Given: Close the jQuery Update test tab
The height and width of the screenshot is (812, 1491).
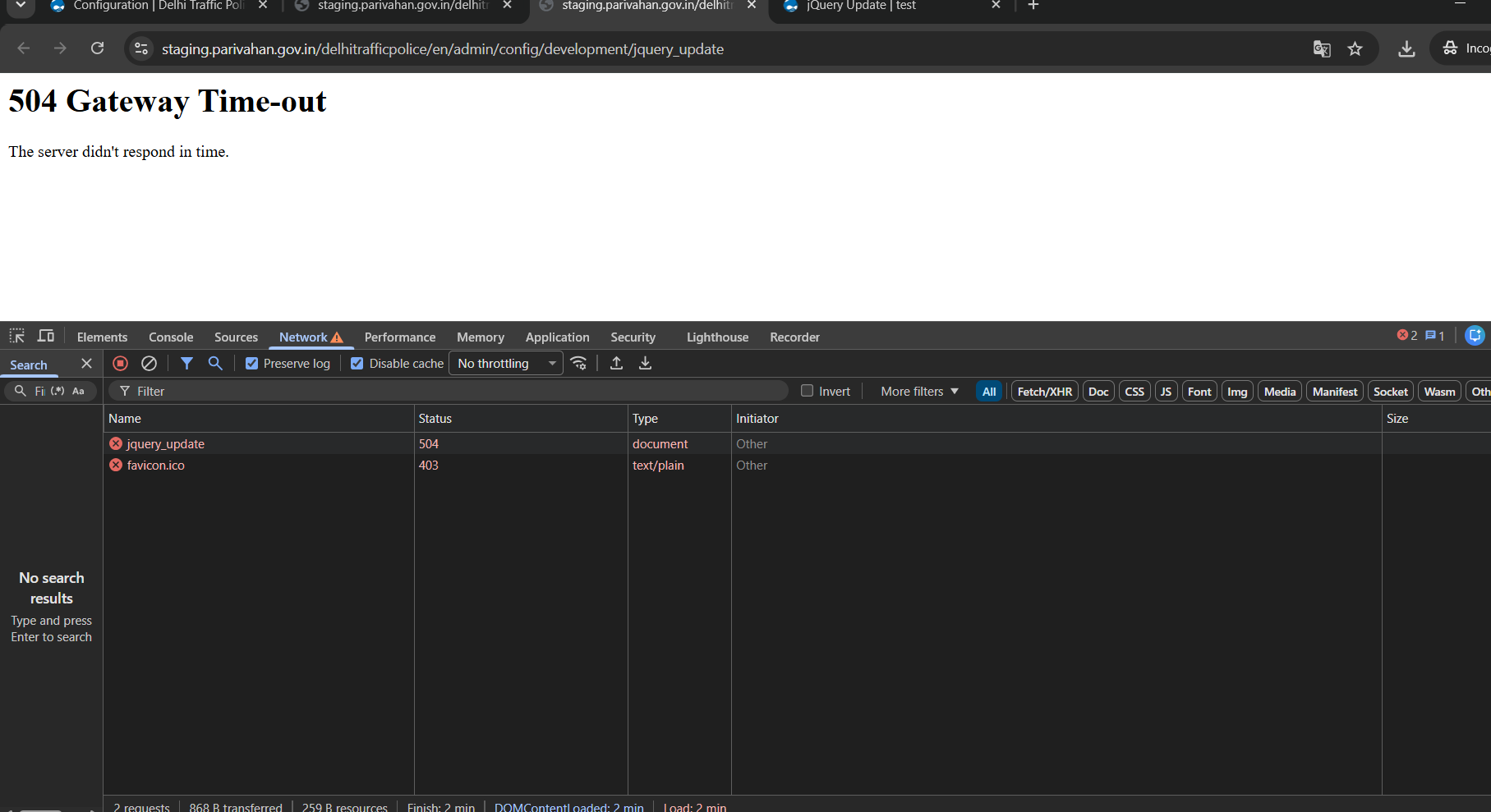Looking at the screenshot, I should coord(996,5).
